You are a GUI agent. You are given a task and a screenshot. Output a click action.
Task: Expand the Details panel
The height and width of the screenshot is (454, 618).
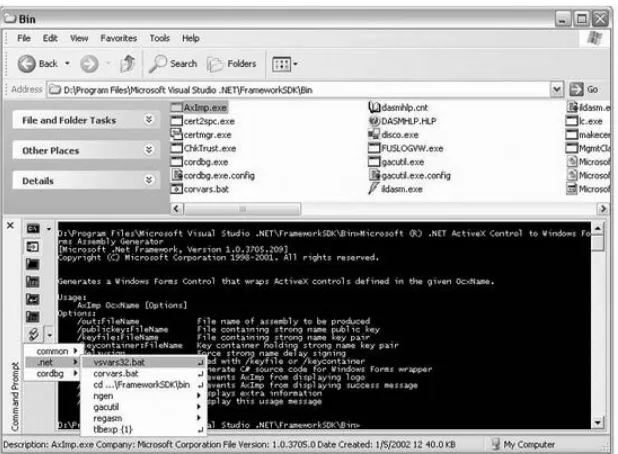149,180
